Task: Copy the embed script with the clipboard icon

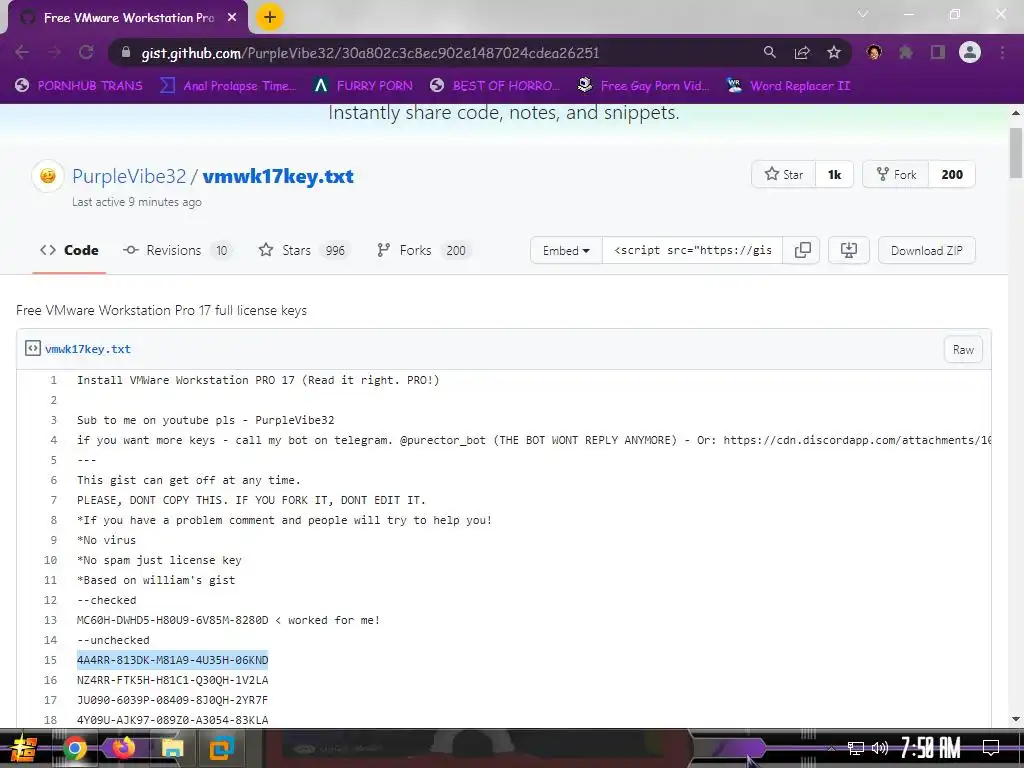Action: (802, 250)
